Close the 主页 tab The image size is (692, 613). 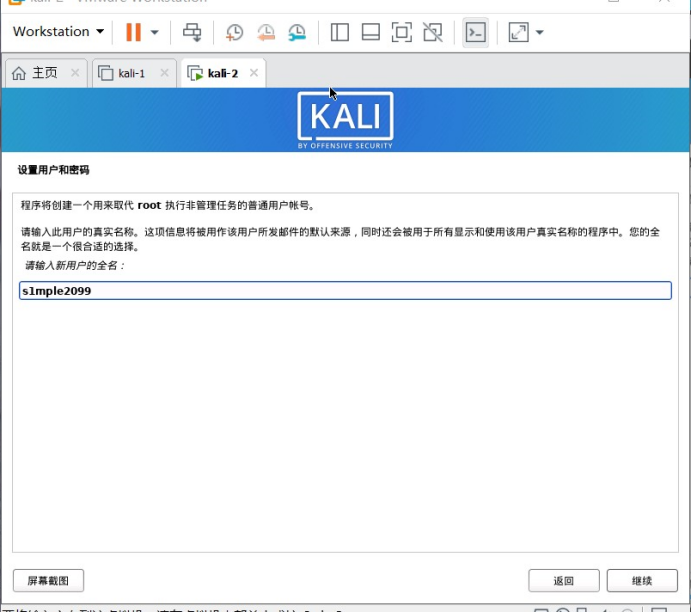(x=75, y=72)
